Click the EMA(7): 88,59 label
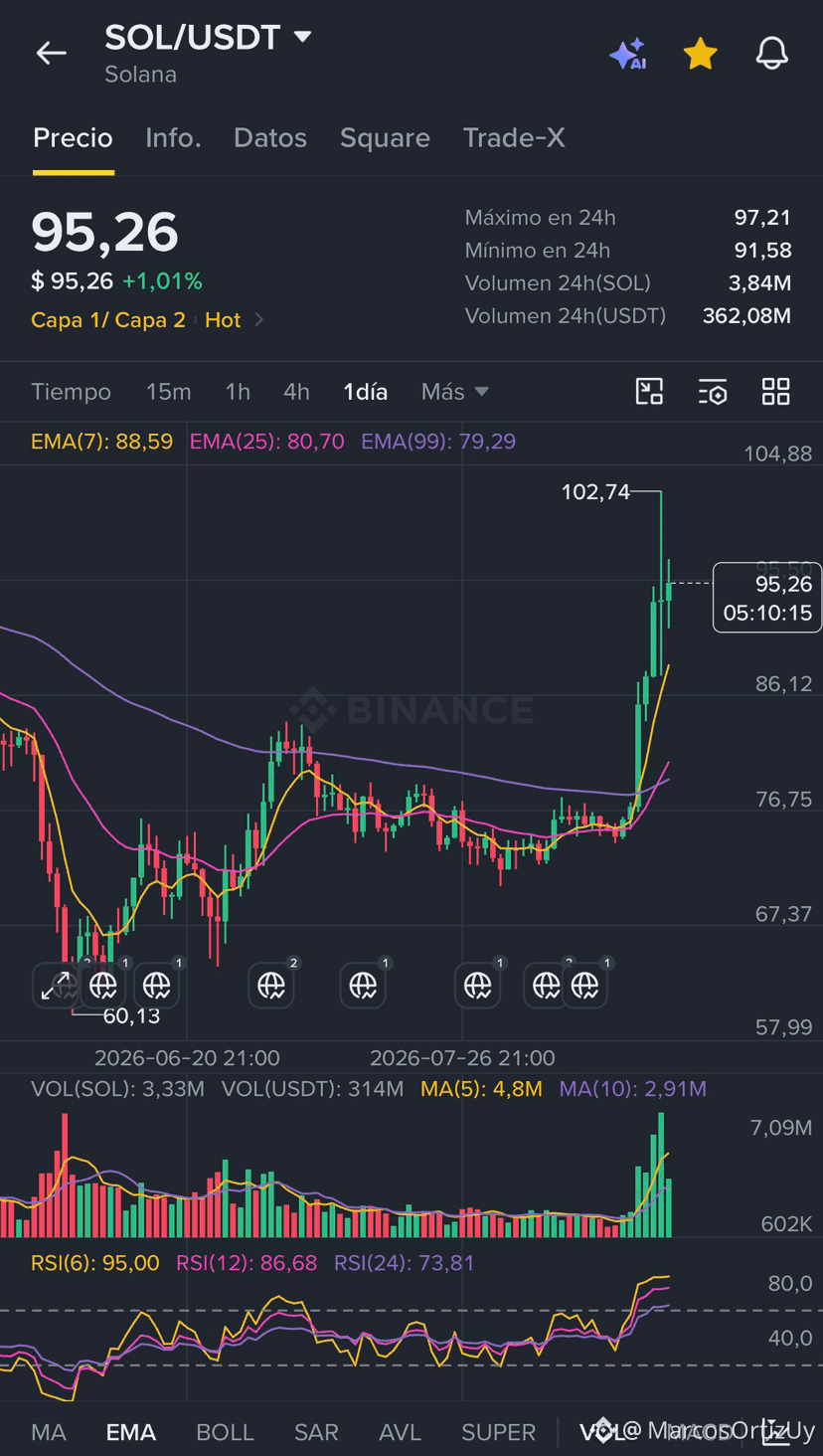The height and width of the screenshot is (1456, 823). [x=101, y=442]
